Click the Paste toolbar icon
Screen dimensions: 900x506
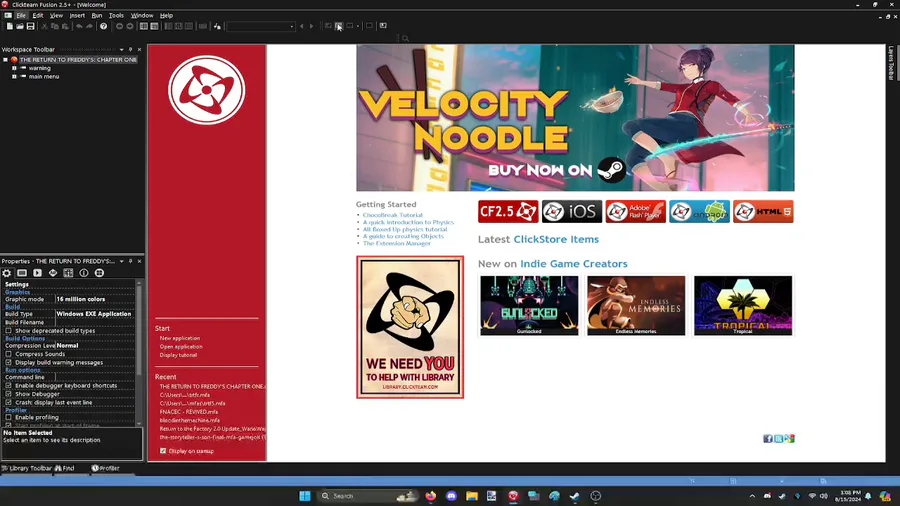pyautogui.click(x=65, y=26)
